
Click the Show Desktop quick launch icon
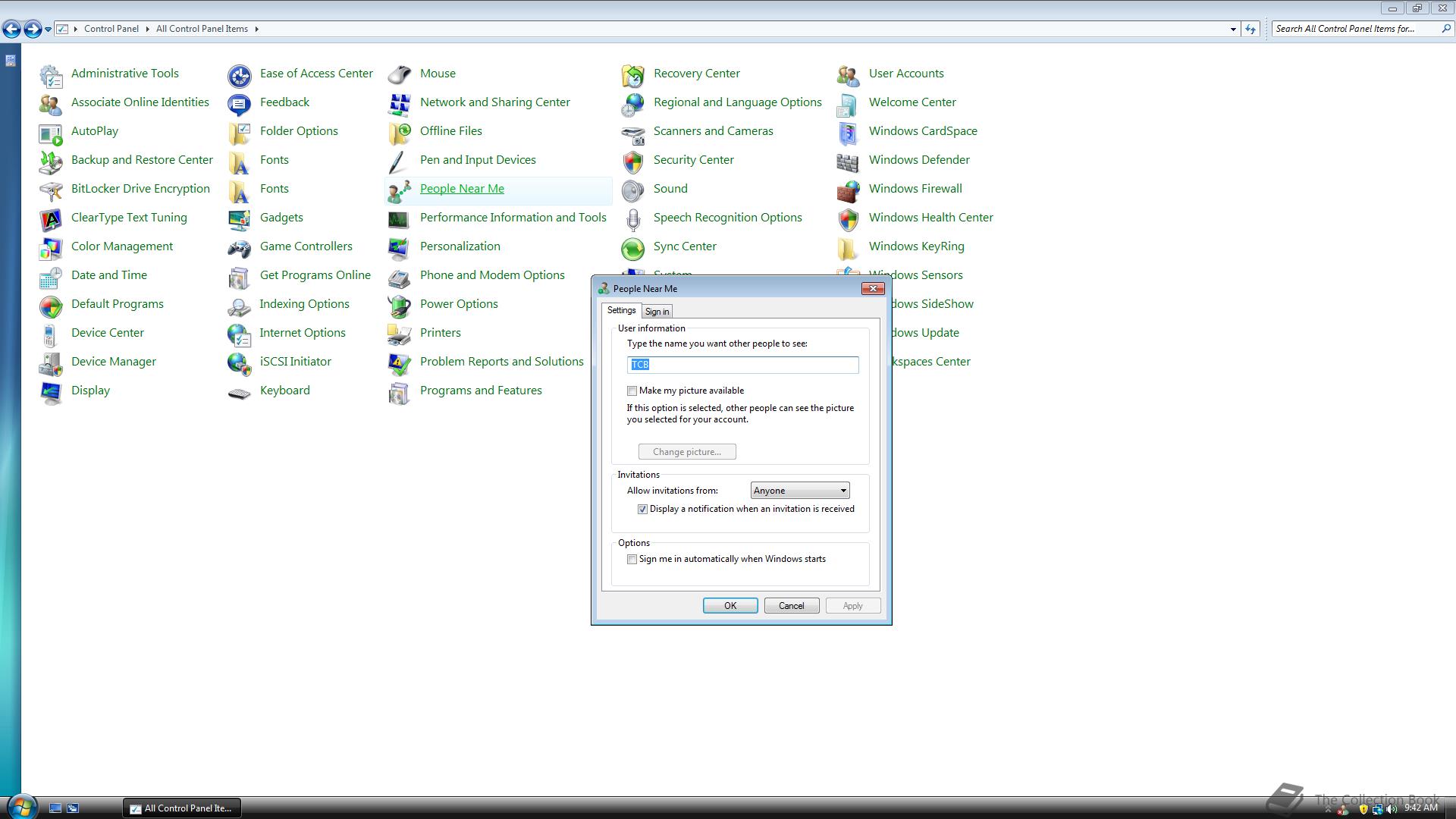coord(55,808)
